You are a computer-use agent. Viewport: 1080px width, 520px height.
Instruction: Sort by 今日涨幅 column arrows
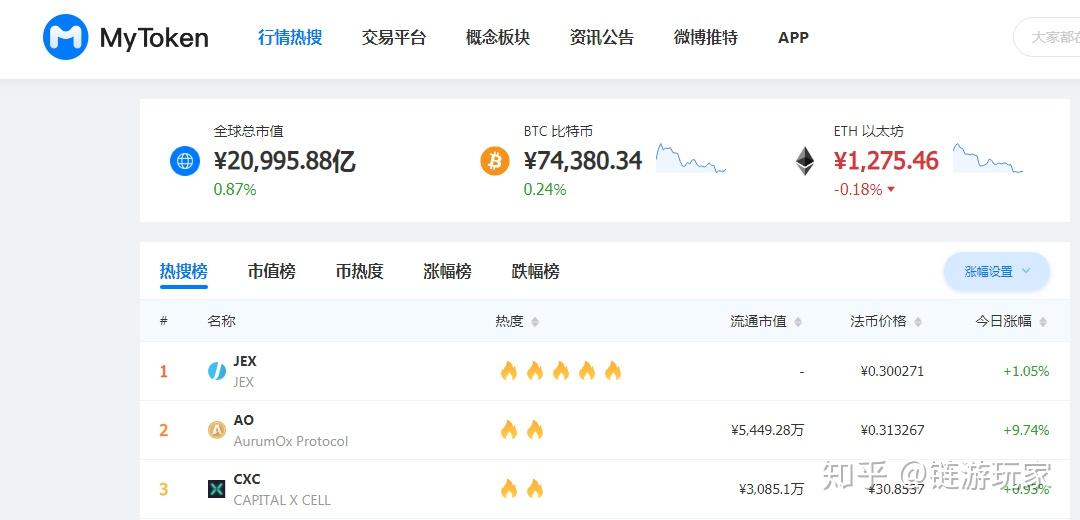pyautogui.click(x=1043, y=322)
